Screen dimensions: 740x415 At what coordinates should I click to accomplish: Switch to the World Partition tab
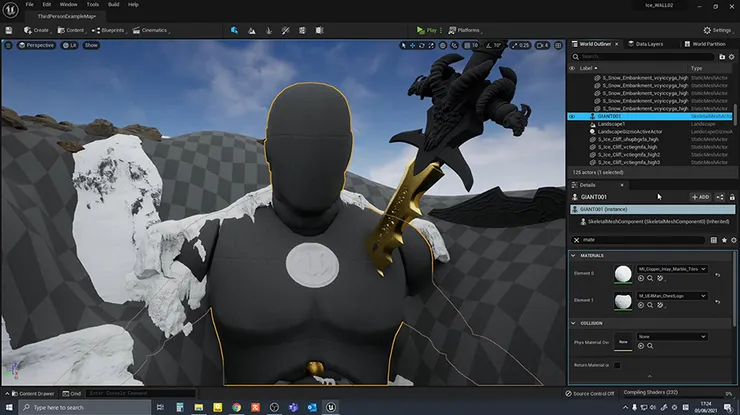point(705,44)
